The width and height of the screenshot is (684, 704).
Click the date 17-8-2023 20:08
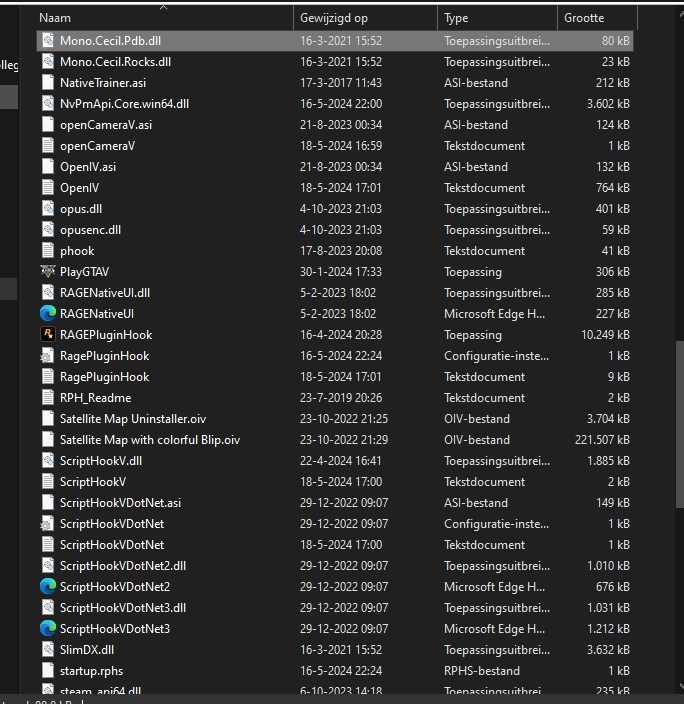click(x=341, y=251)
